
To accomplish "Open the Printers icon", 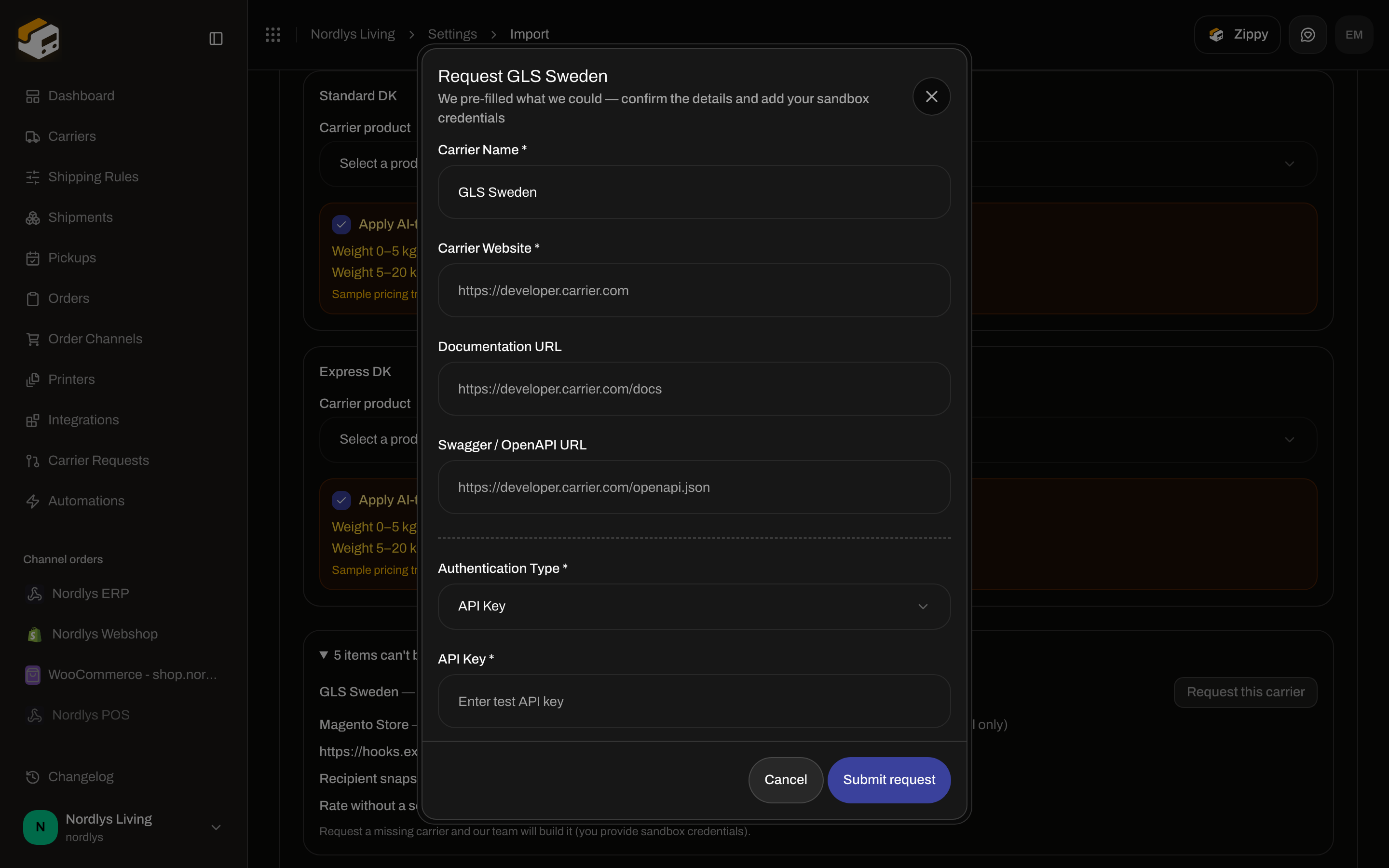I will (x=33, y=380).
